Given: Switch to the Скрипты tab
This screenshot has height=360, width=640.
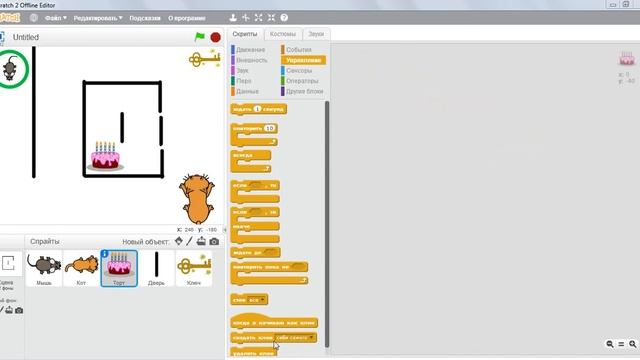Looking at the screenshot, I should (245, 34).
